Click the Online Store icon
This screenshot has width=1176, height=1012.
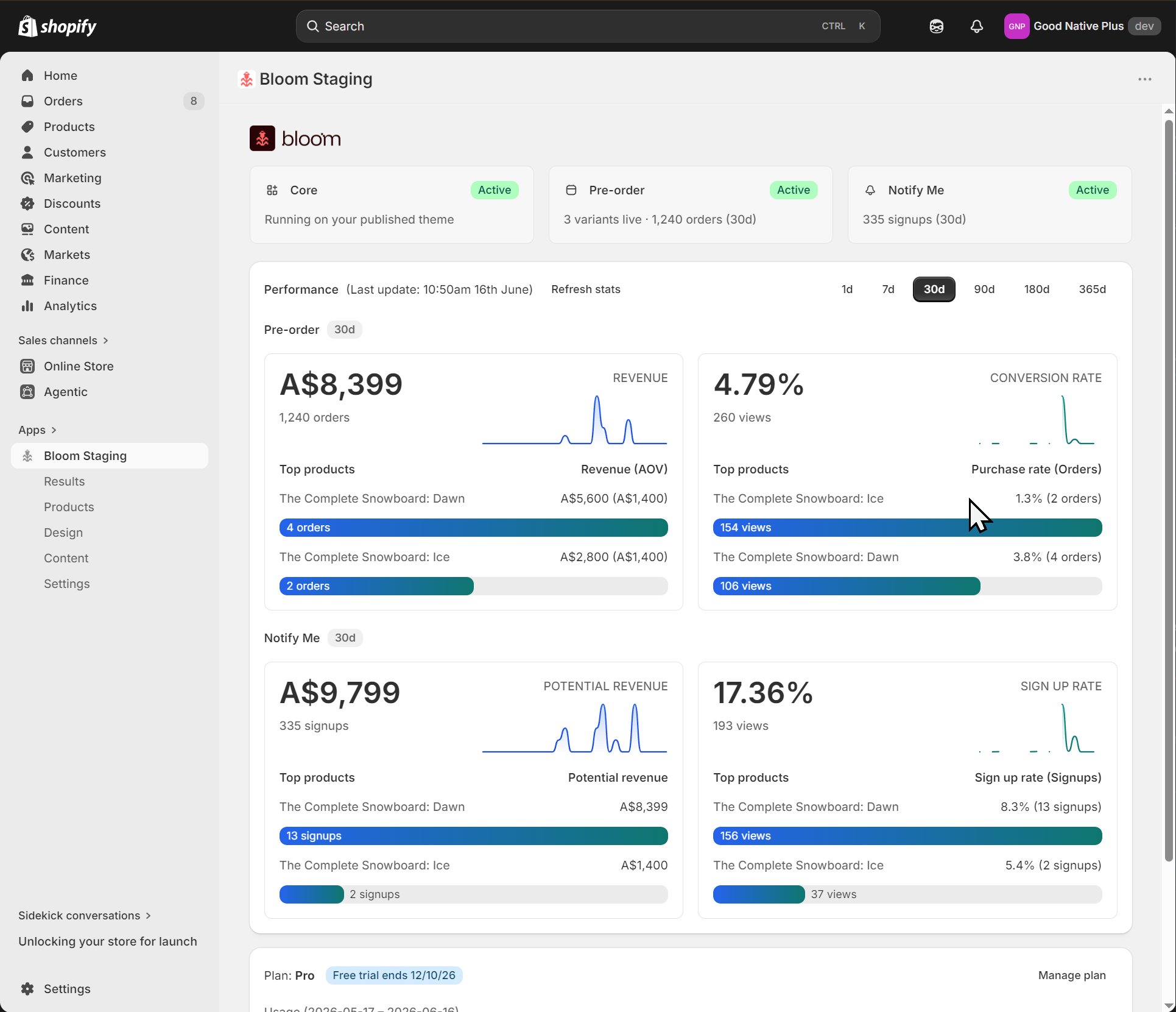coord(27,366)
